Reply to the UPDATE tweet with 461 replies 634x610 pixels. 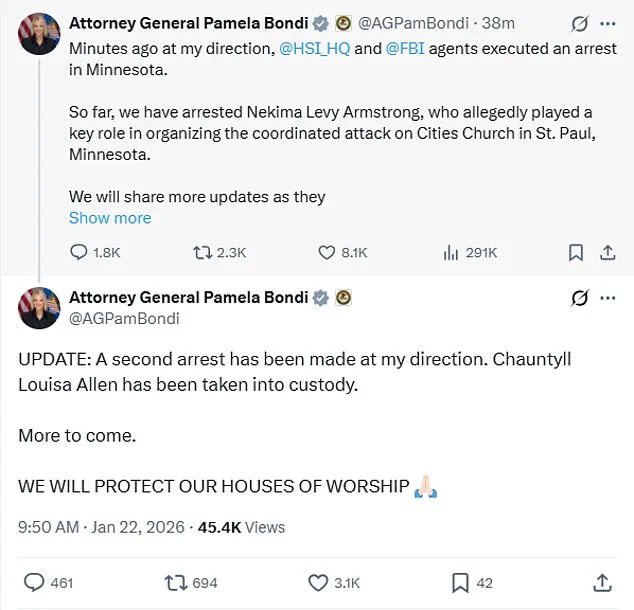34,582
